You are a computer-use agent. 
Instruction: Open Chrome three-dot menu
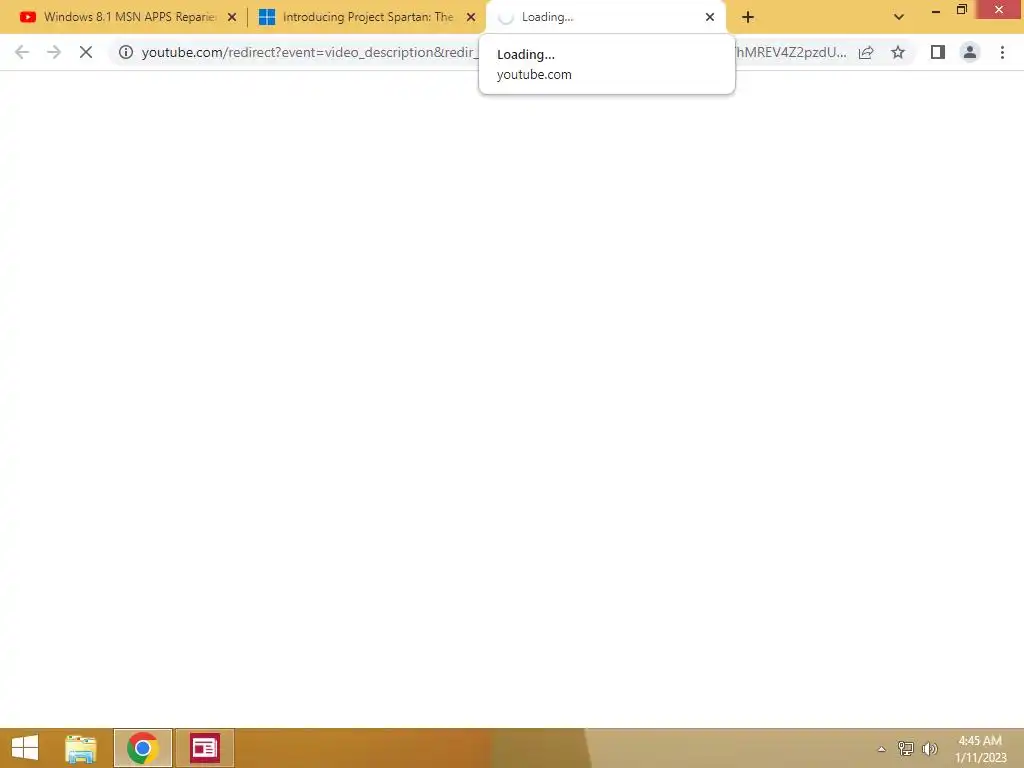[1002, 52]
